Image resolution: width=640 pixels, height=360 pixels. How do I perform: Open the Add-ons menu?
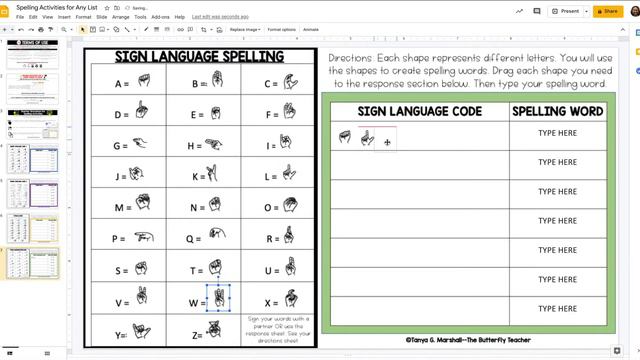point(160,17)
